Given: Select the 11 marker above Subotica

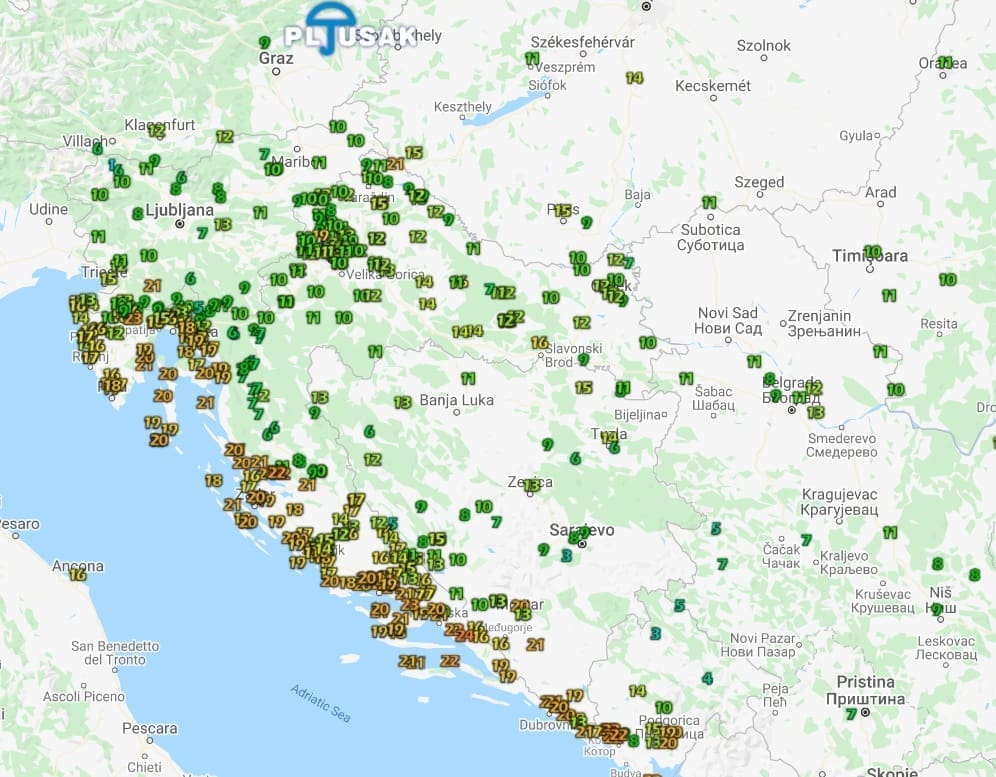Looking at the screenshot, I should click(x=710, y=202).
